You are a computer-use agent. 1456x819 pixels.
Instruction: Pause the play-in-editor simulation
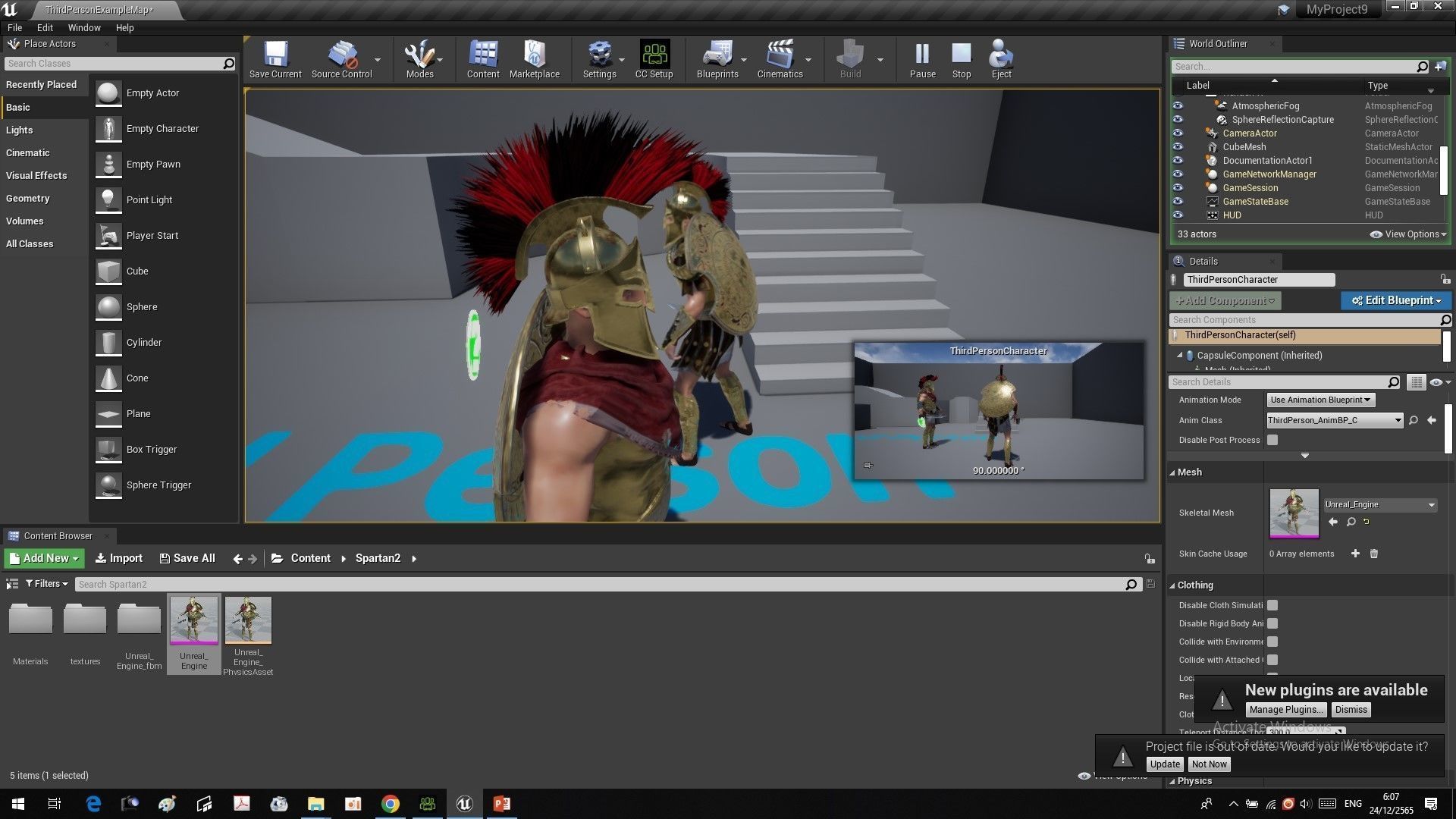coord(922,59)
